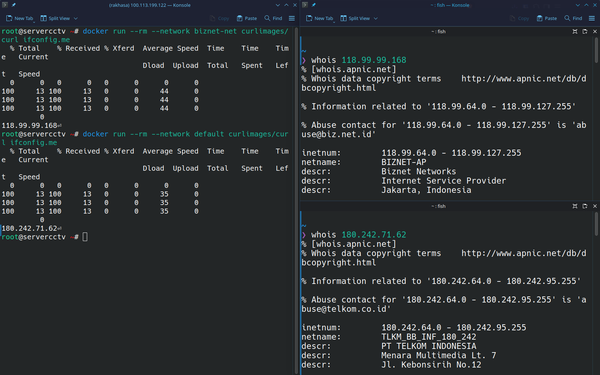Minimize the 100.113.199.122 Konsole window
Screen dimensions: 600x375
click(278, 5)
